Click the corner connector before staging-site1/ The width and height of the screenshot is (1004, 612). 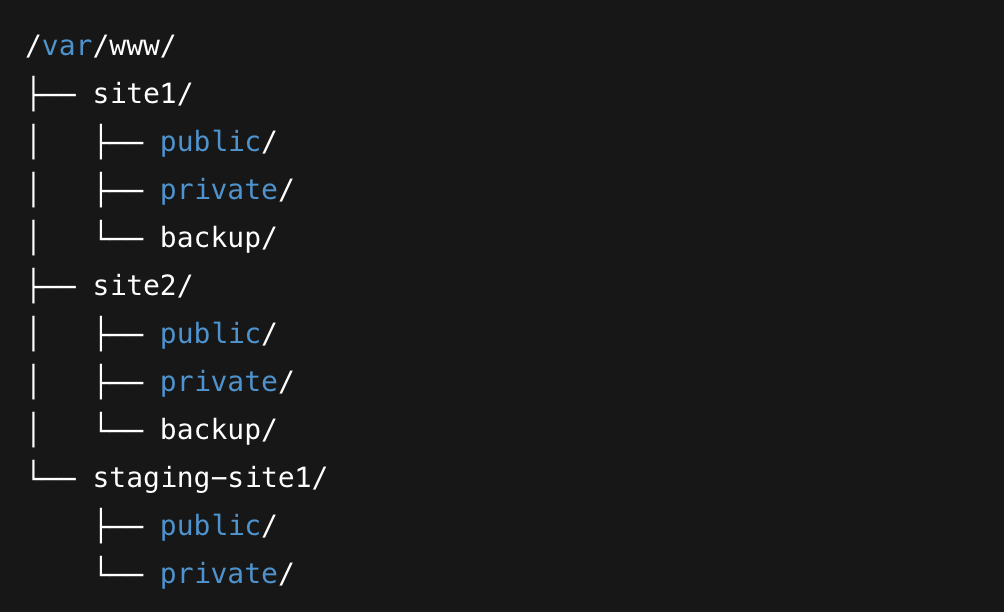[52, 478]
